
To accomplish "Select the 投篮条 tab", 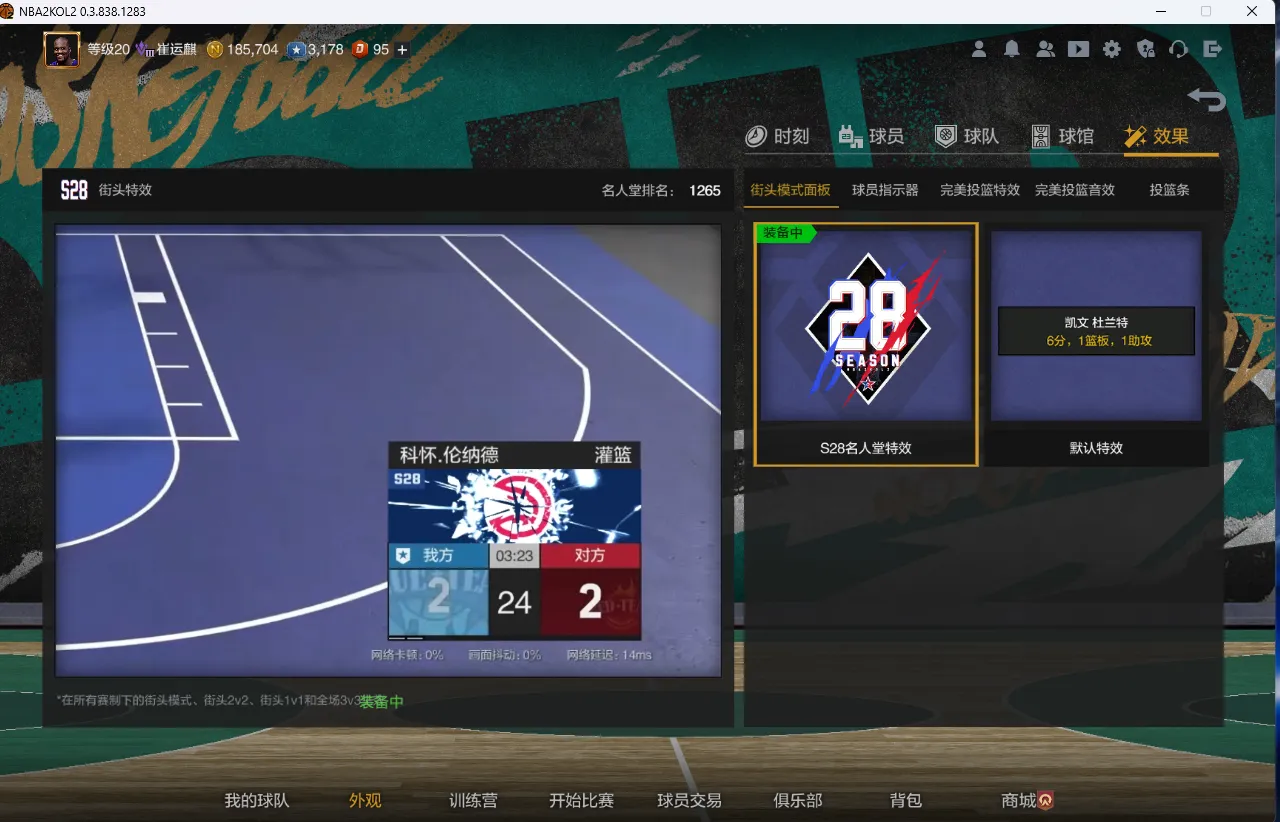I will point(1169,190).
